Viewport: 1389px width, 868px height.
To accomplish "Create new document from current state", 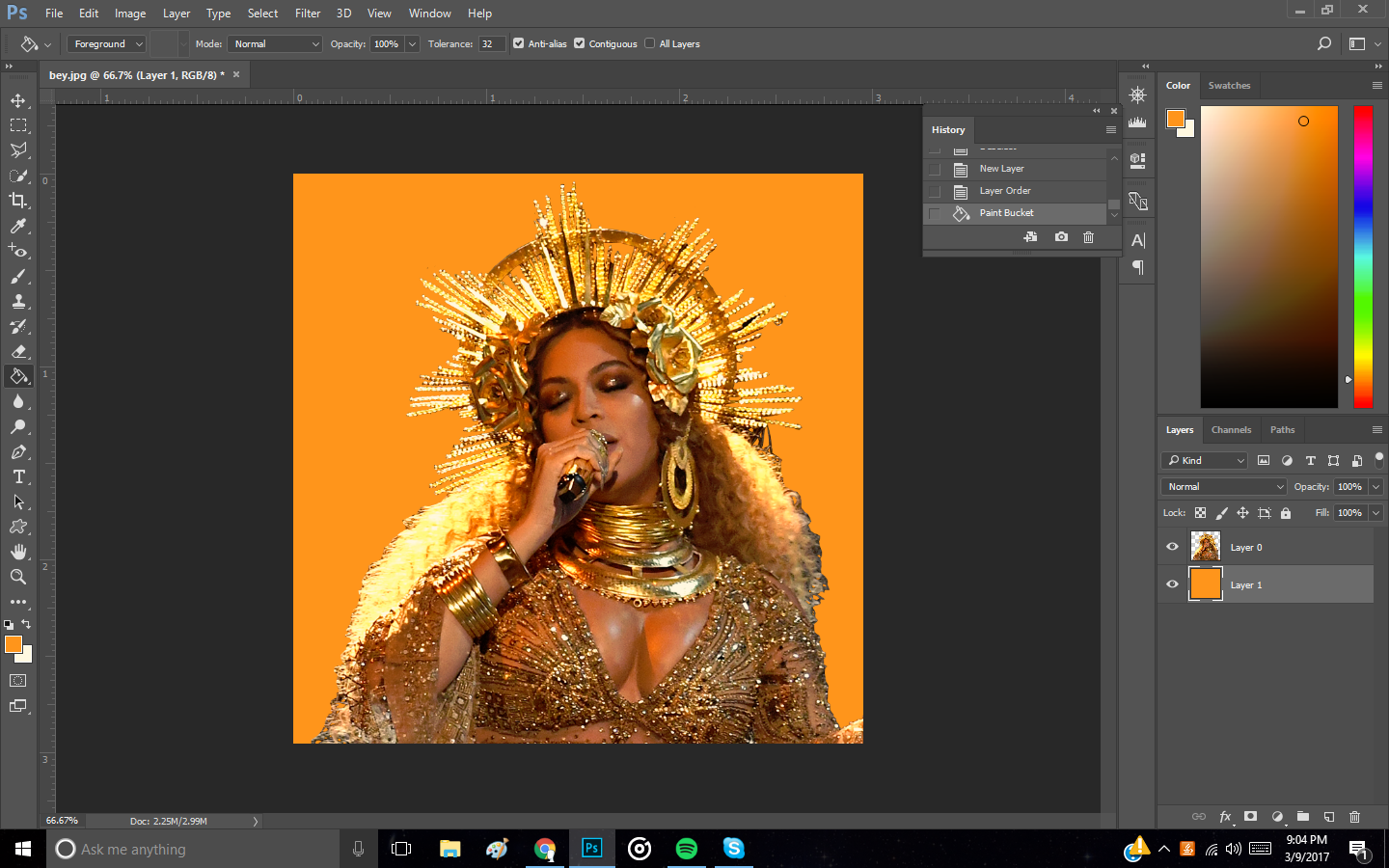I will 1030,237.
